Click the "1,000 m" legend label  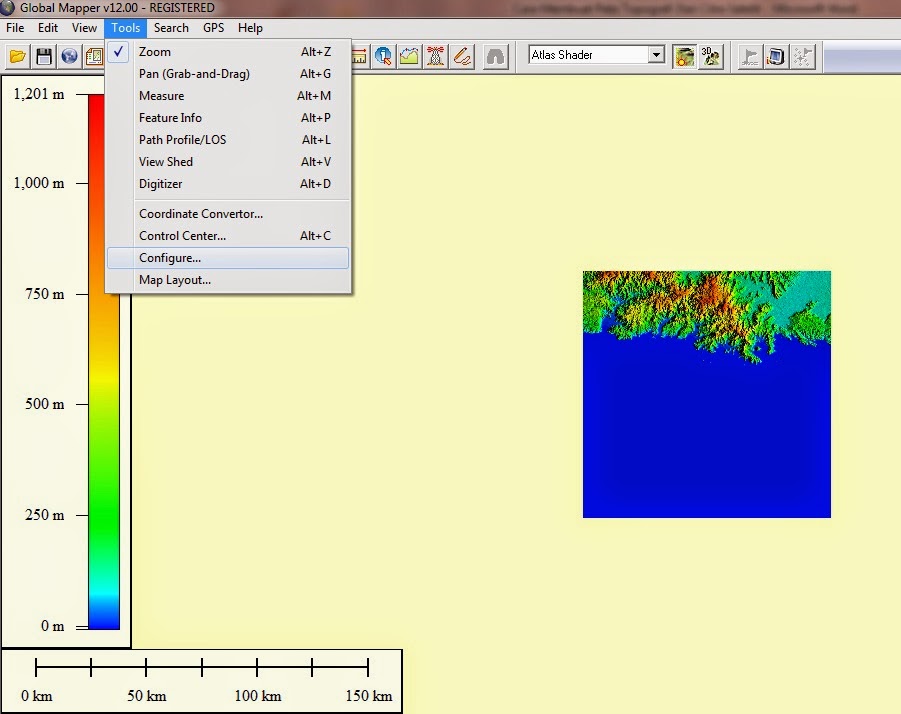[x=39, y=183]
